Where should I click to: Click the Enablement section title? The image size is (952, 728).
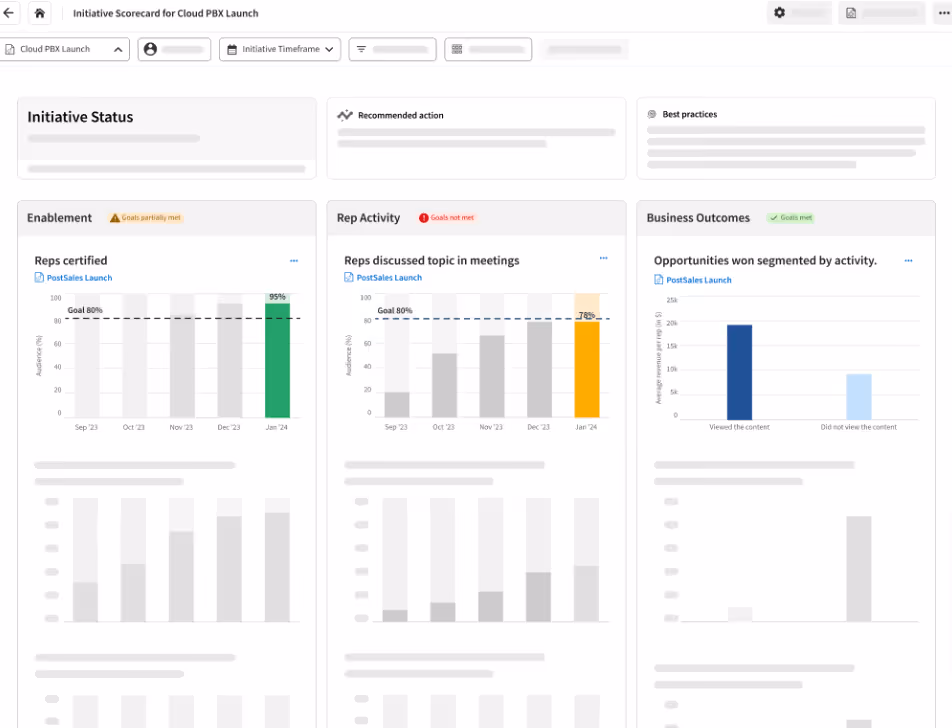[60, 218]
